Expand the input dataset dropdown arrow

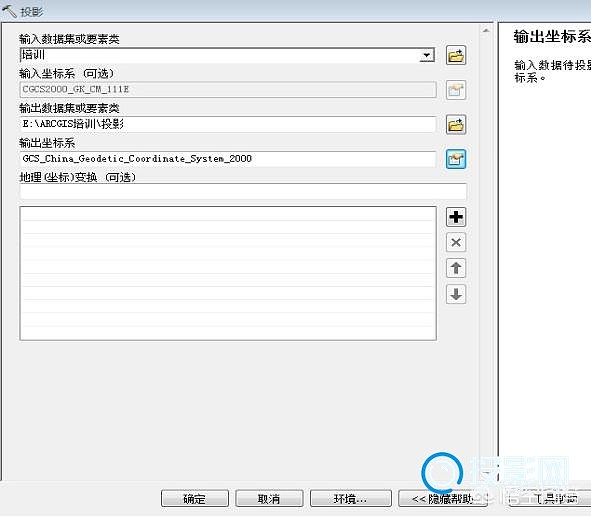[426, 55]
